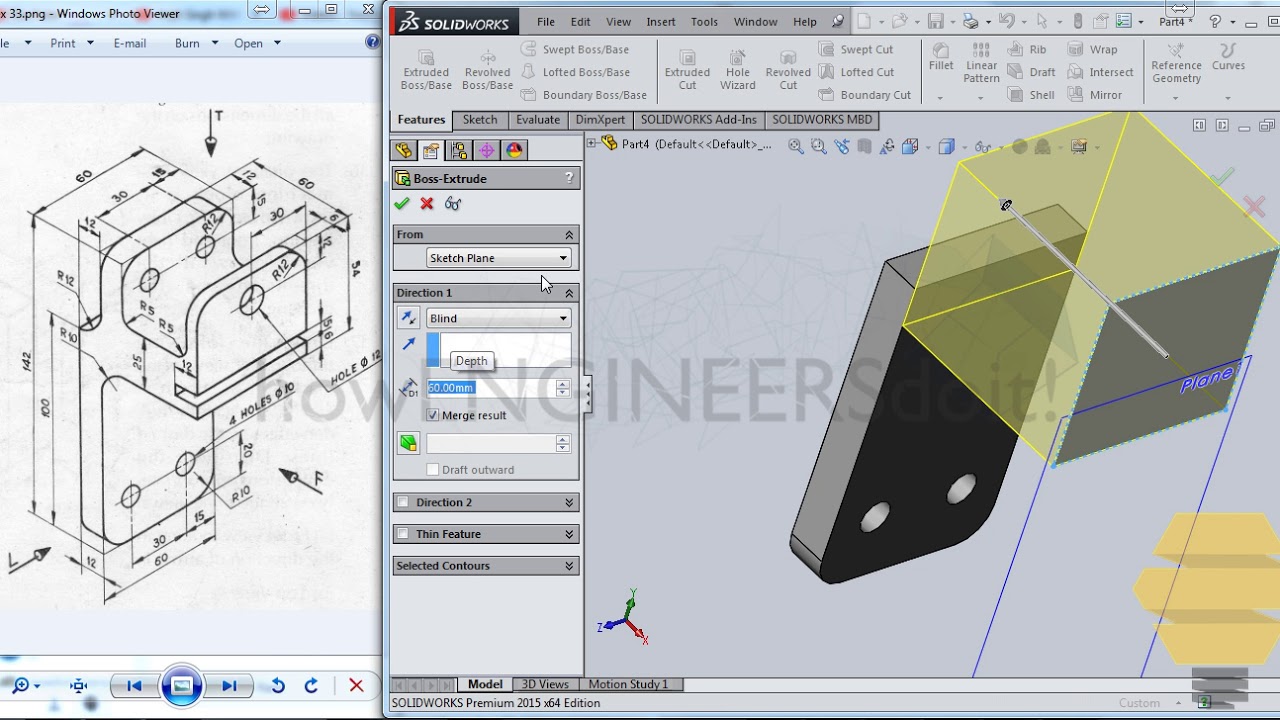Image resolution: width=1280 pixels, height=720 pixels.
Task: Pick the Lofted Boss/Base tool
Action: click(x=575, y=72)
